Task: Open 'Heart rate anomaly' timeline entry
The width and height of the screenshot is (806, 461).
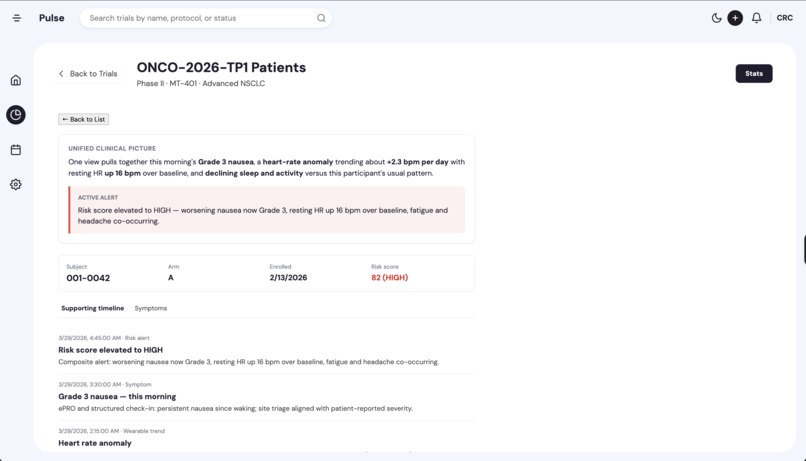Action: click(95, 443)
